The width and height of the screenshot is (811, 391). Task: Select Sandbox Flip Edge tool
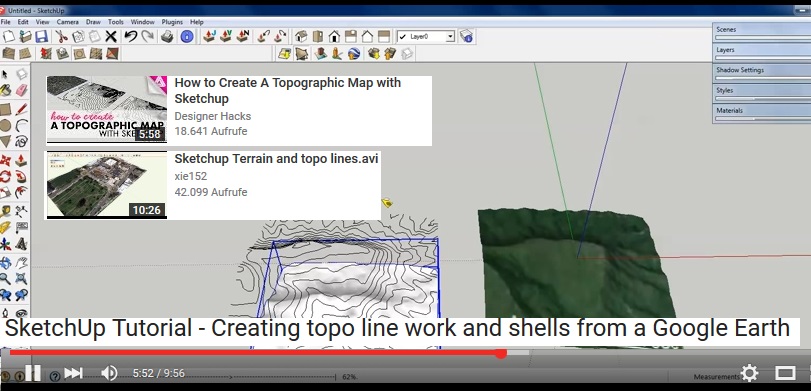(112, 54)
